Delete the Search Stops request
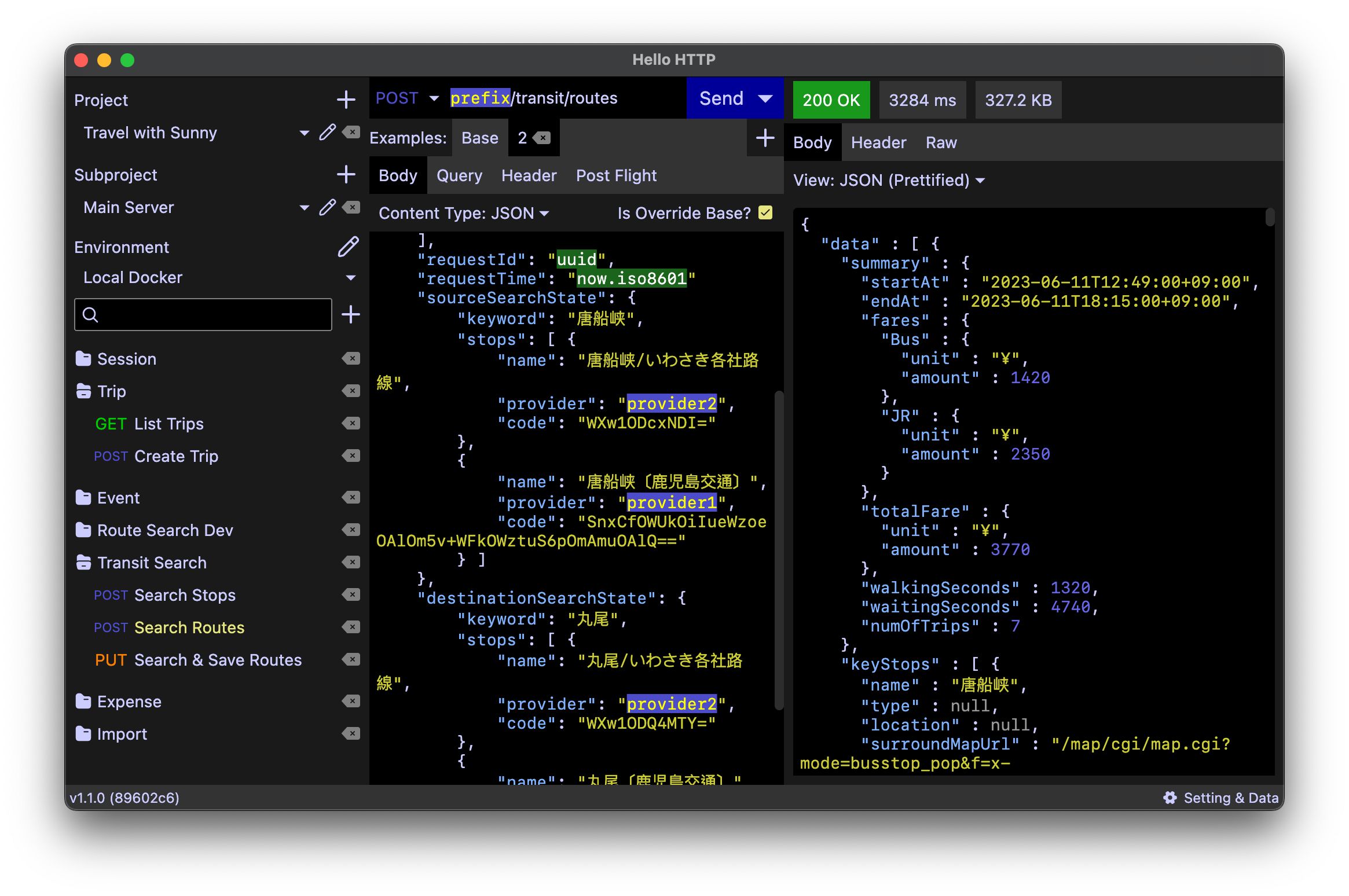This screenshot has width=1349, height=896. [351, 595]
